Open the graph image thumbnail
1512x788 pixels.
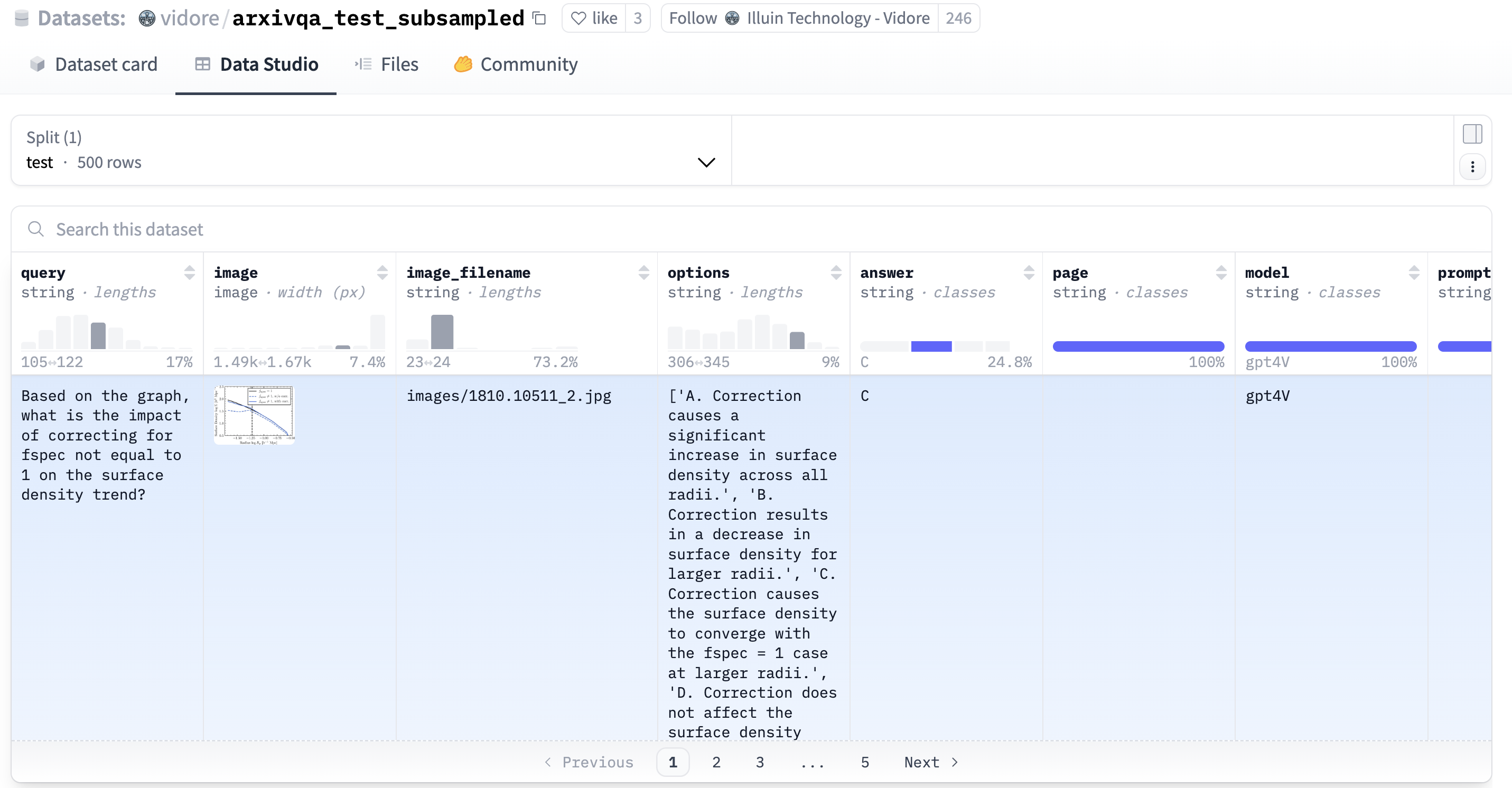click(254, 415)
